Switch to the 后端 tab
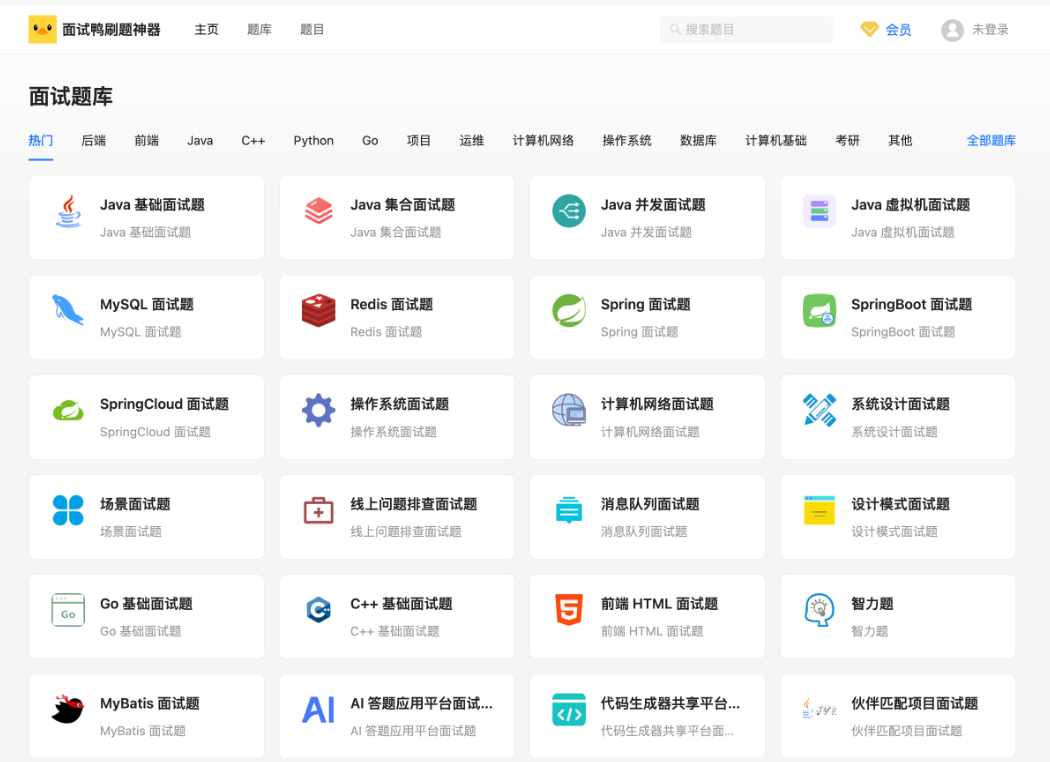The height and width of the screenshot is (762, 1050). 94,141
